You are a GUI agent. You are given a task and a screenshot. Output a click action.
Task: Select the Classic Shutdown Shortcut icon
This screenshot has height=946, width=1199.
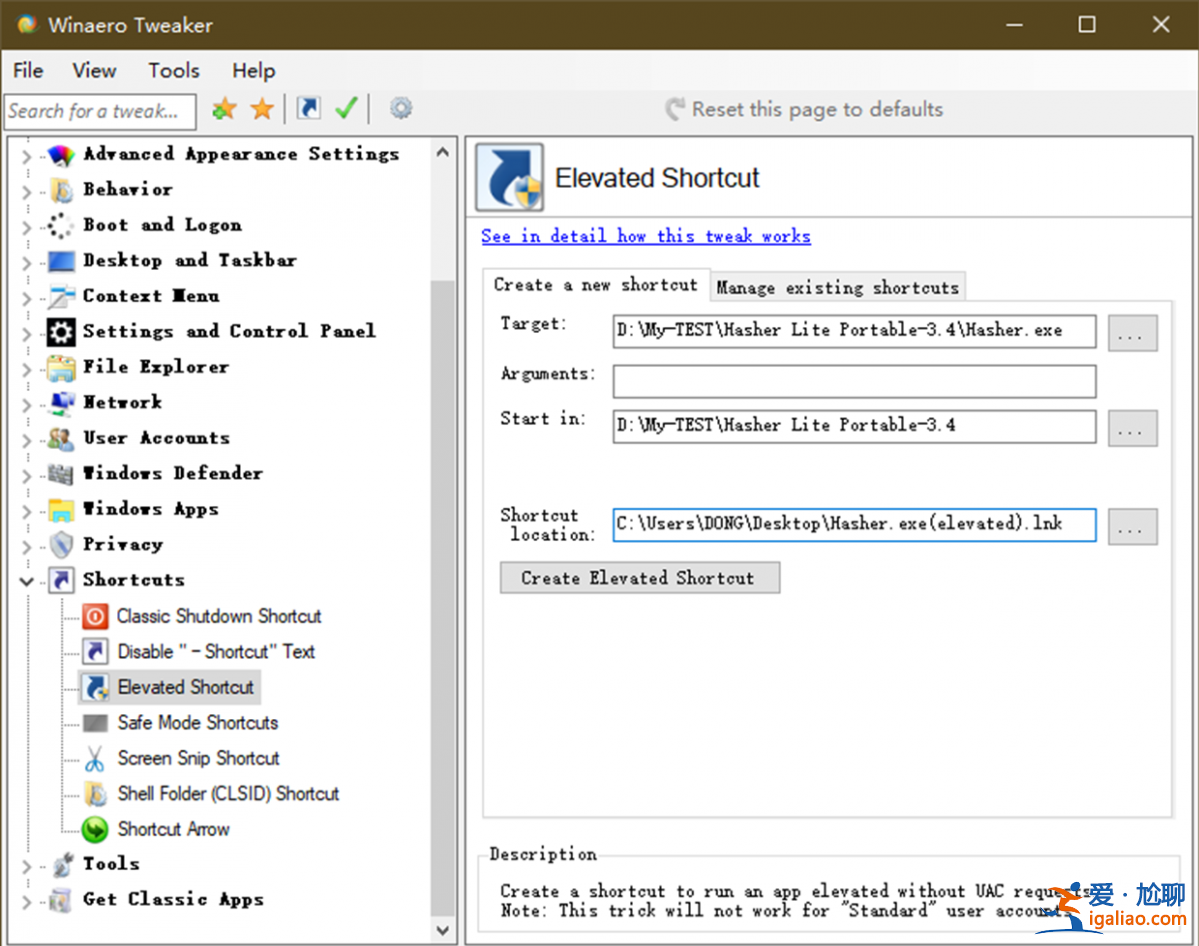point(95,616)
